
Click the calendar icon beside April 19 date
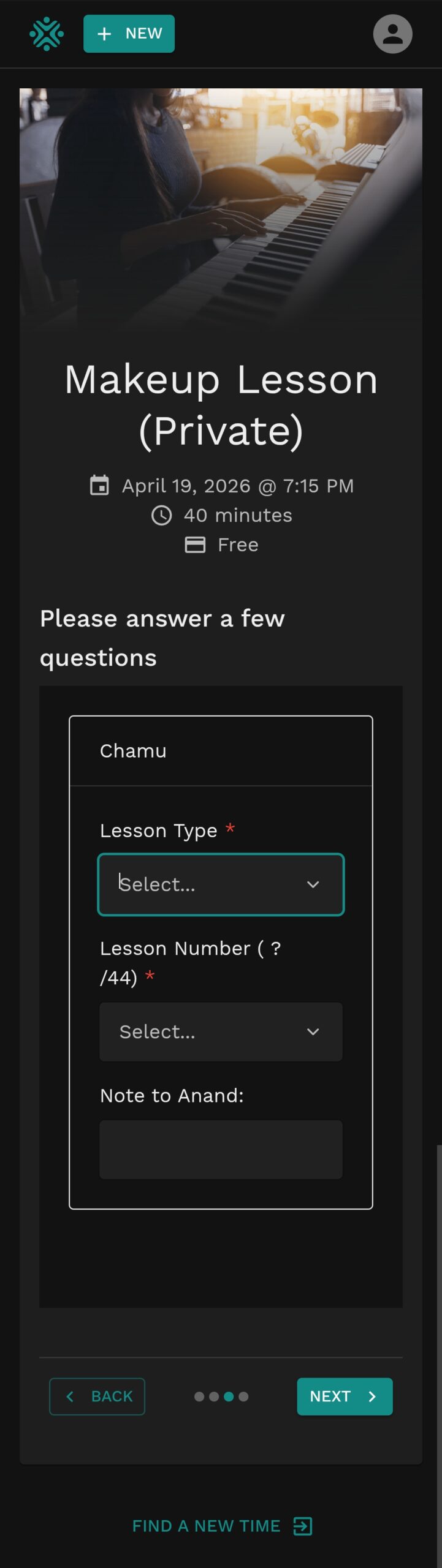point(99,485)
